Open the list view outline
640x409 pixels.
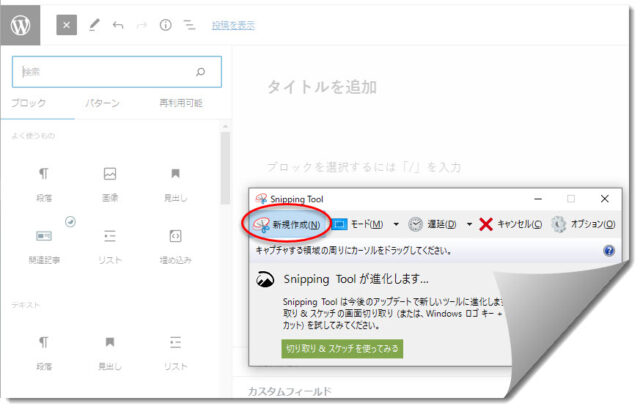pyautogui.click(x=189, y=25)
